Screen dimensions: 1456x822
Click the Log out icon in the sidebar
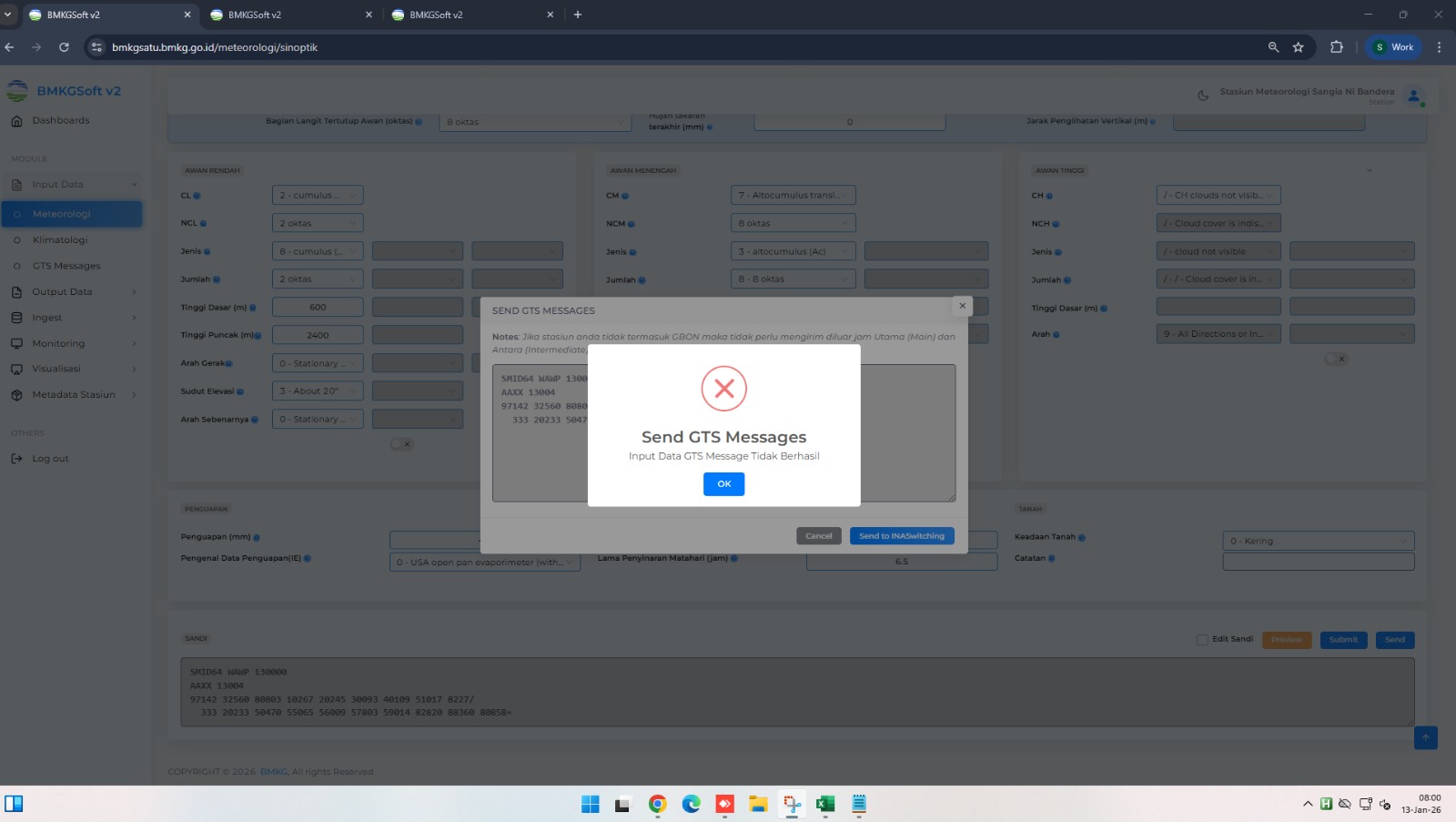pyautogui.click(x=16, y=459)
